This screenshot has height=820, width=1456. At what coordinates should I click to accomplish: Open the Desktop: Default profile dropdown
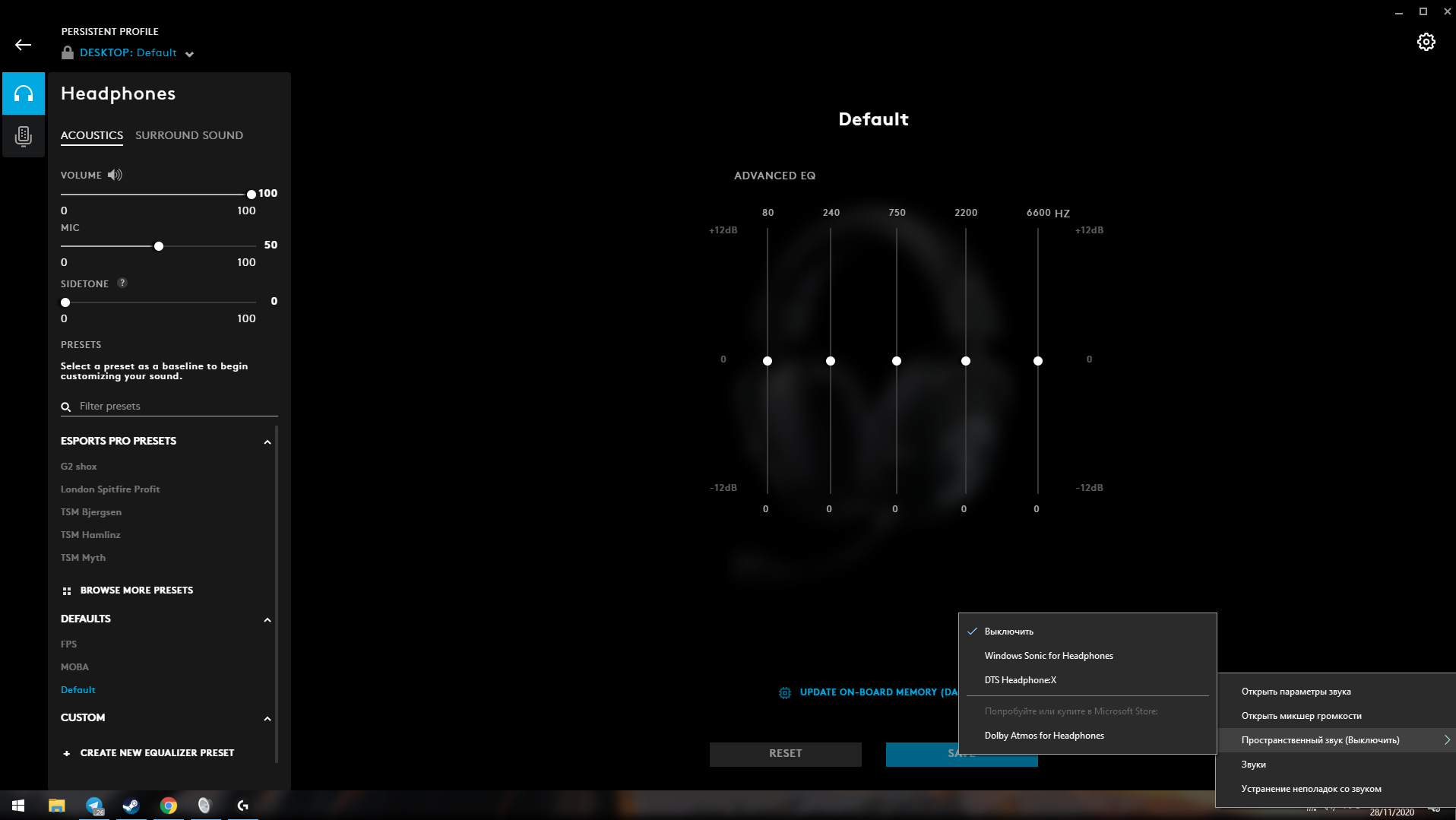click(189, 54)
